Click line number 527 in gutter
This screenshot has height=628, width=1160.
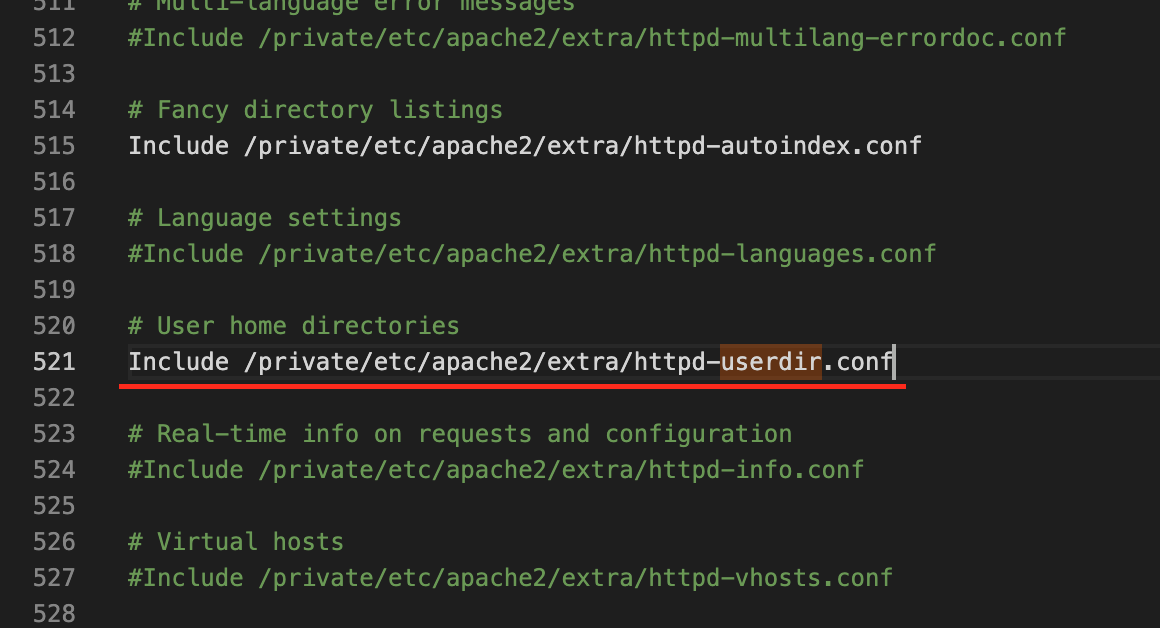[54, 578]
